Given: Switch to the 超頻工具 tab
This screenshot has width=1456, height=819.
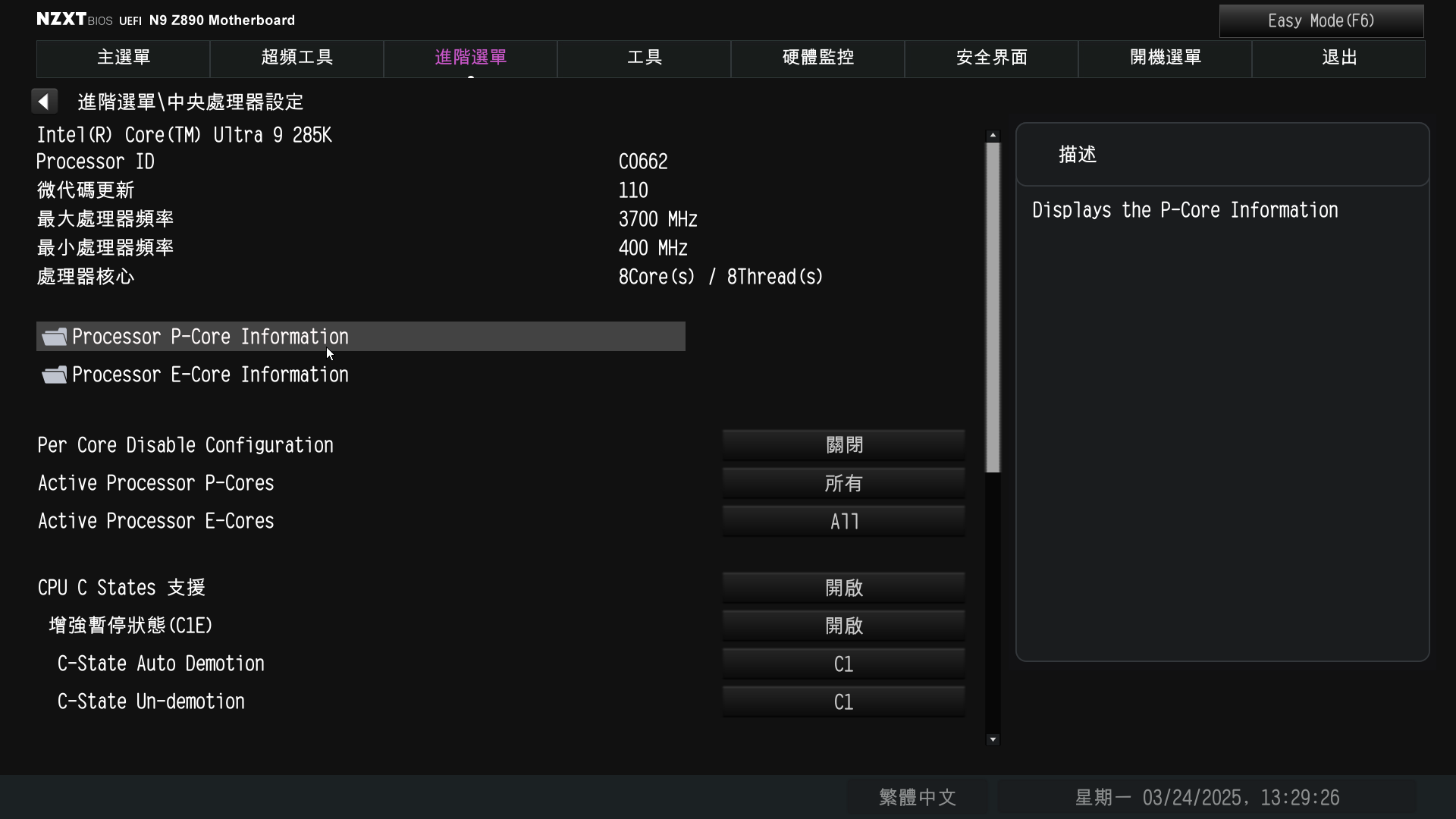Looking at the screenshot, I should pos(297,58).
